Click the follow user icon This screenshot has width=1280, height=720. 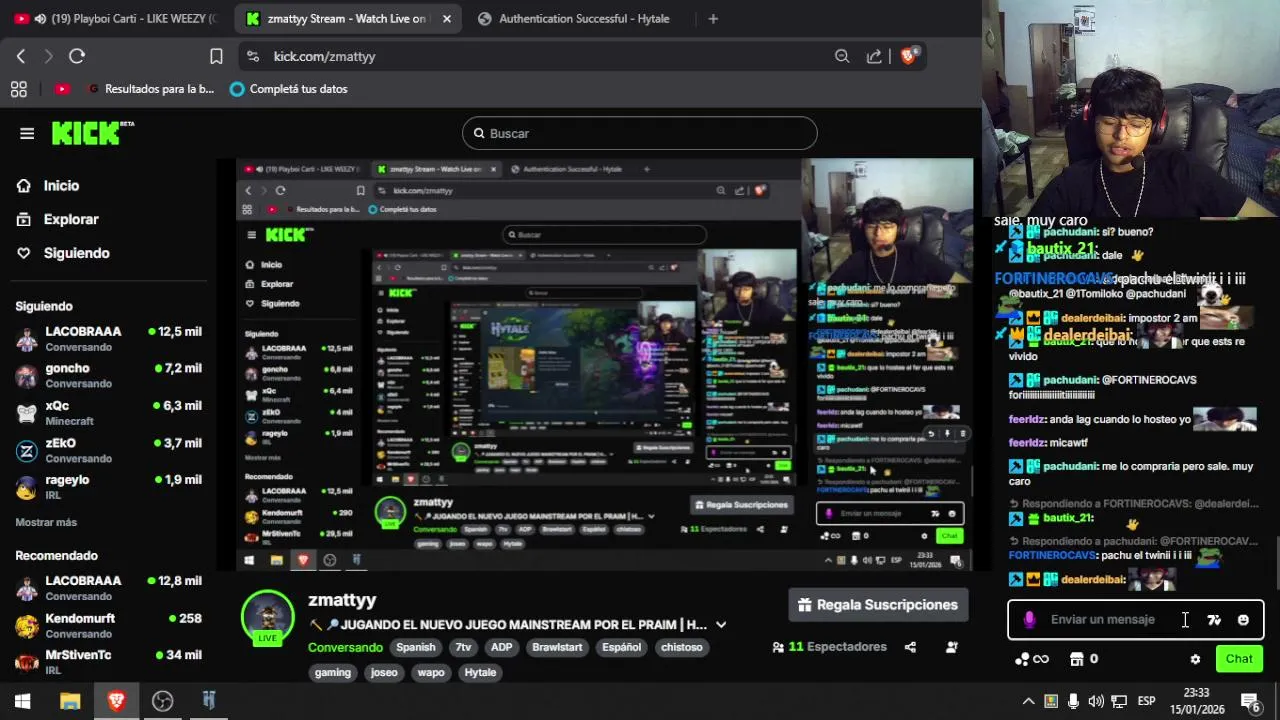click(952, 647)
